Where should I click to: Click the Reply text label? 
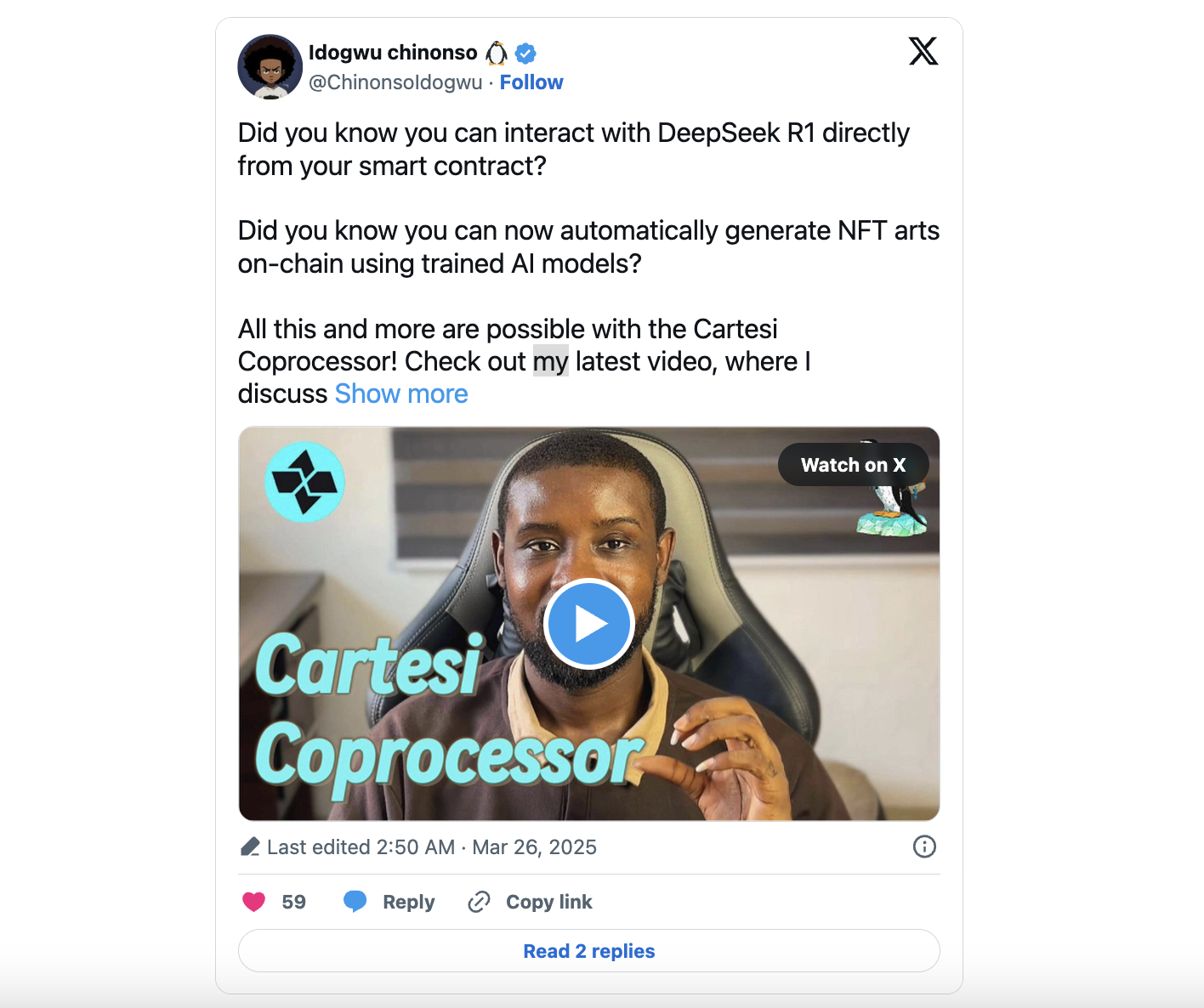click(408, 902)
